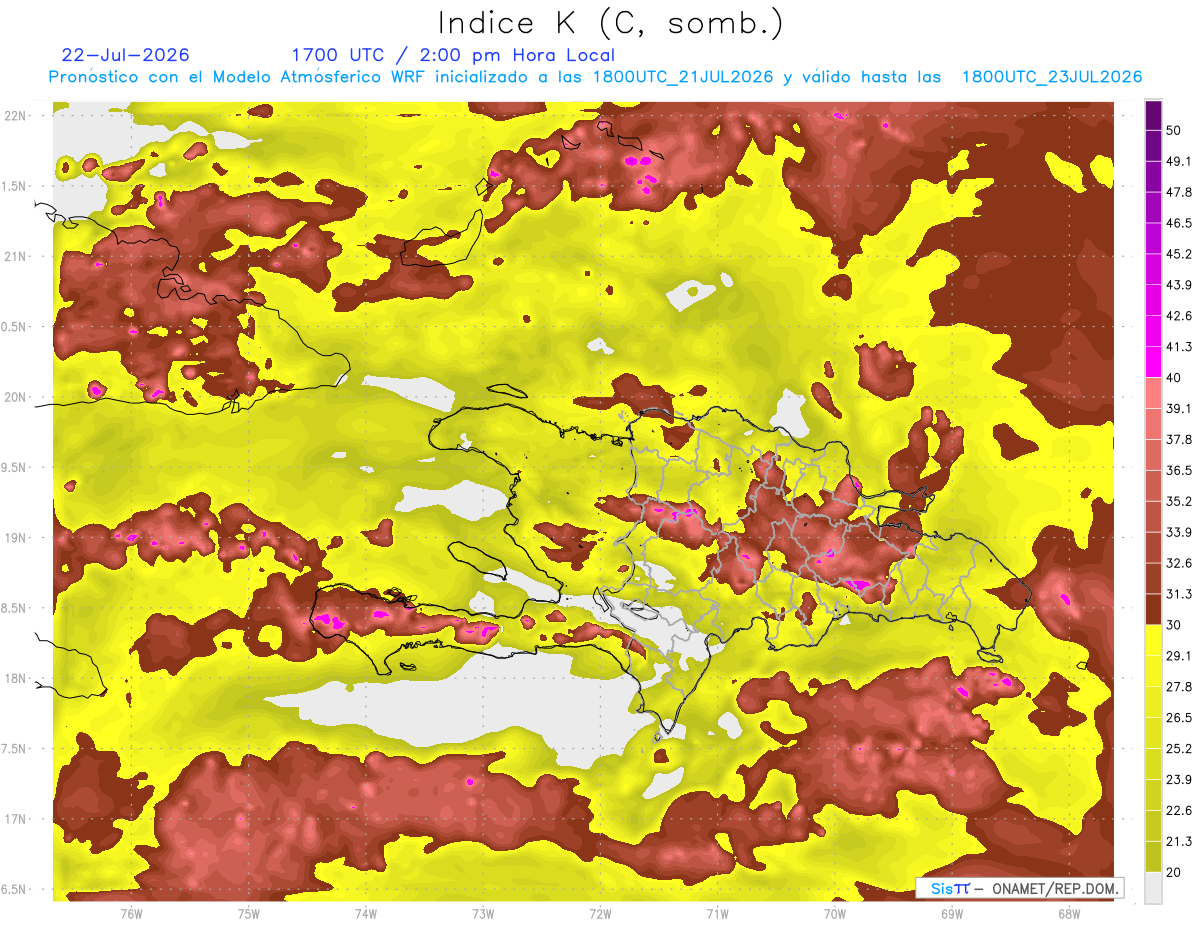Click the longitude label "68W"
This screenshot has height=927, width=1200.
[1069, 914]
